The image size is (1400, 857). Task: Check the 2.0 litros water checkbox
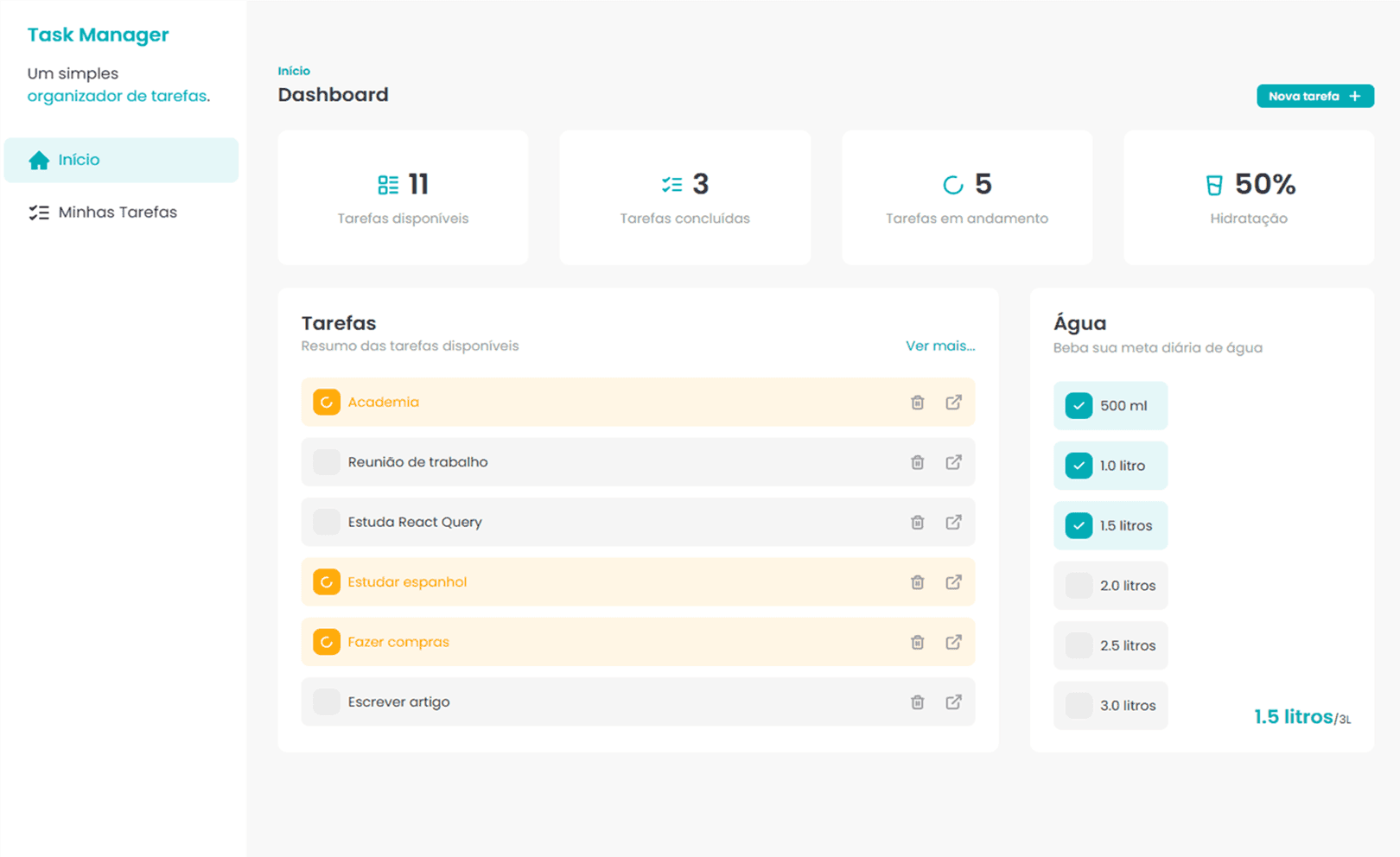[x=1079, y=586]
